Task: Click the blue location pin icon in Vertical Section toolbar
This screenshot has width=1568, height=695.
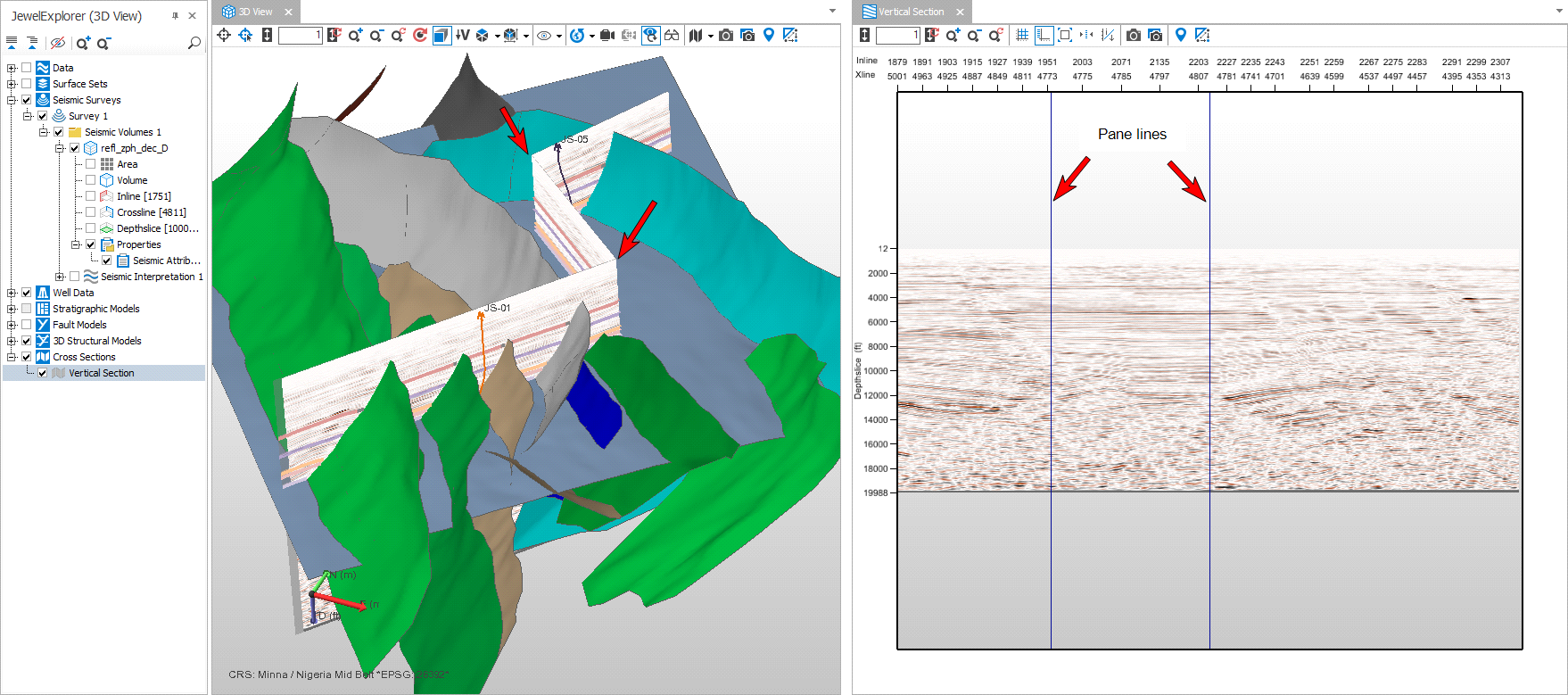Action: [x=1180, y=36]
